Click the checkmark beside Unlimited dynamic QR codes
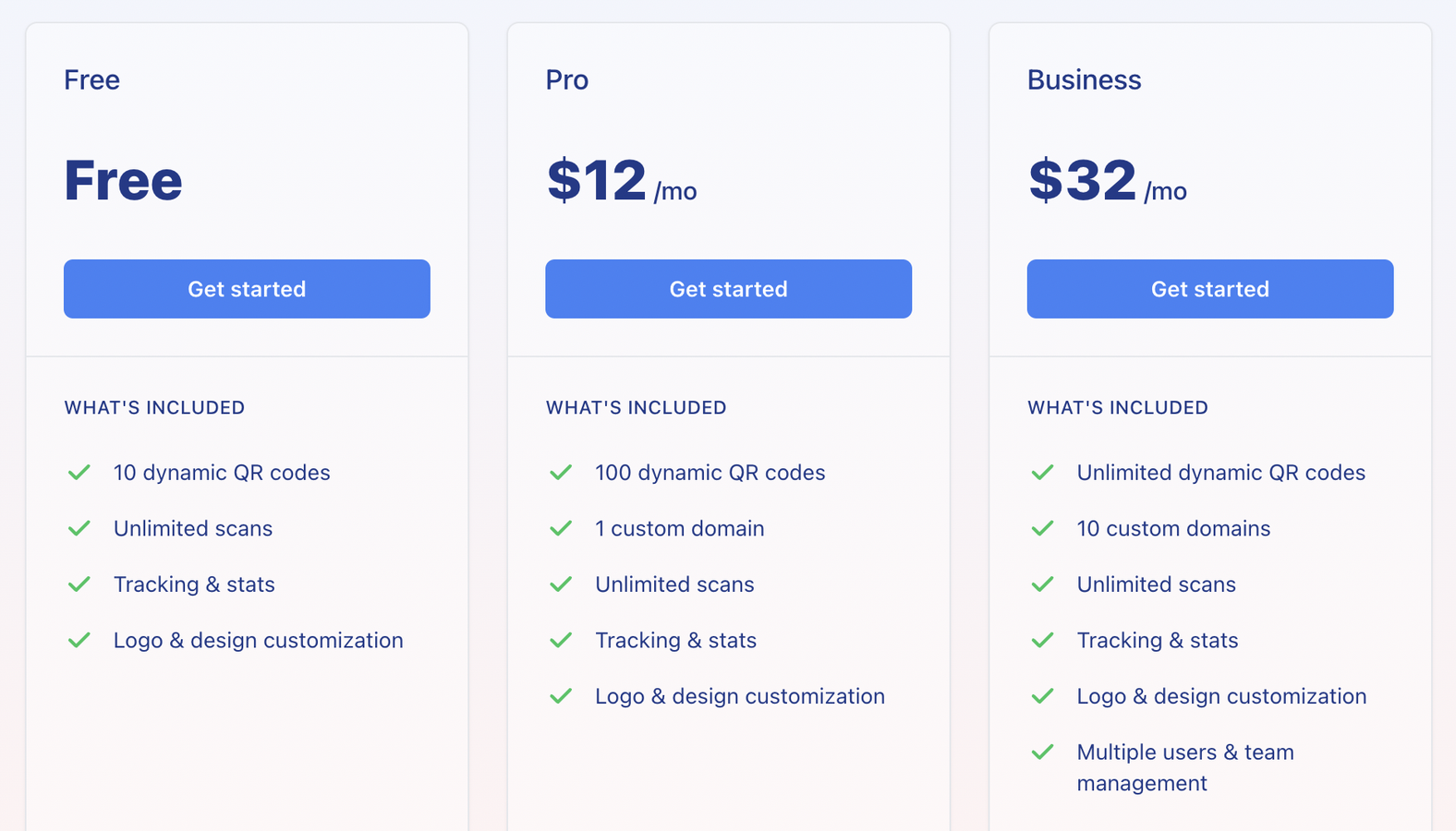This screenshot has width=1456, height=831. [x=1042, y=472]
